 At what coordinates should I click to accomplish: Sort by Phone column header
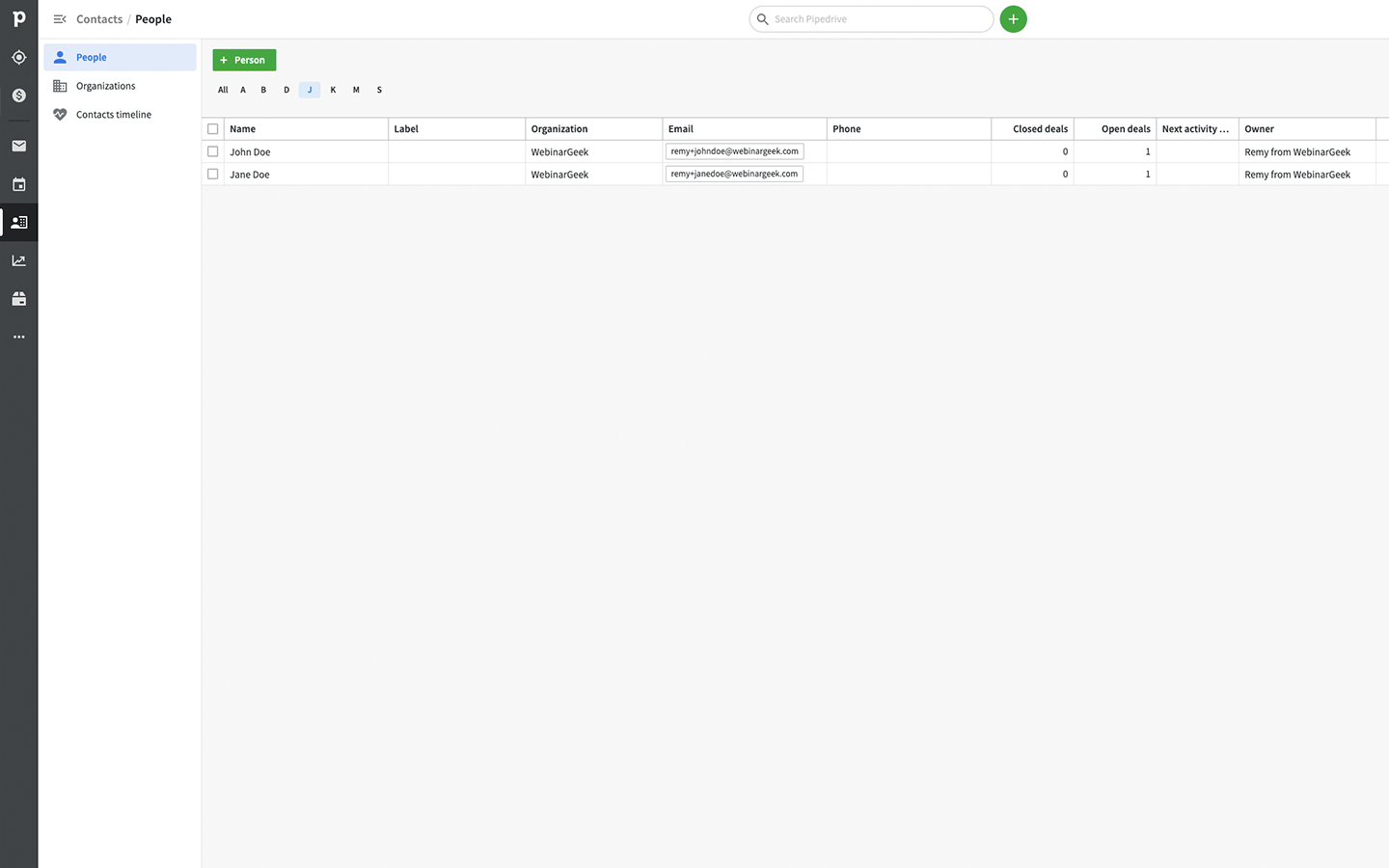tap(909, 129)
